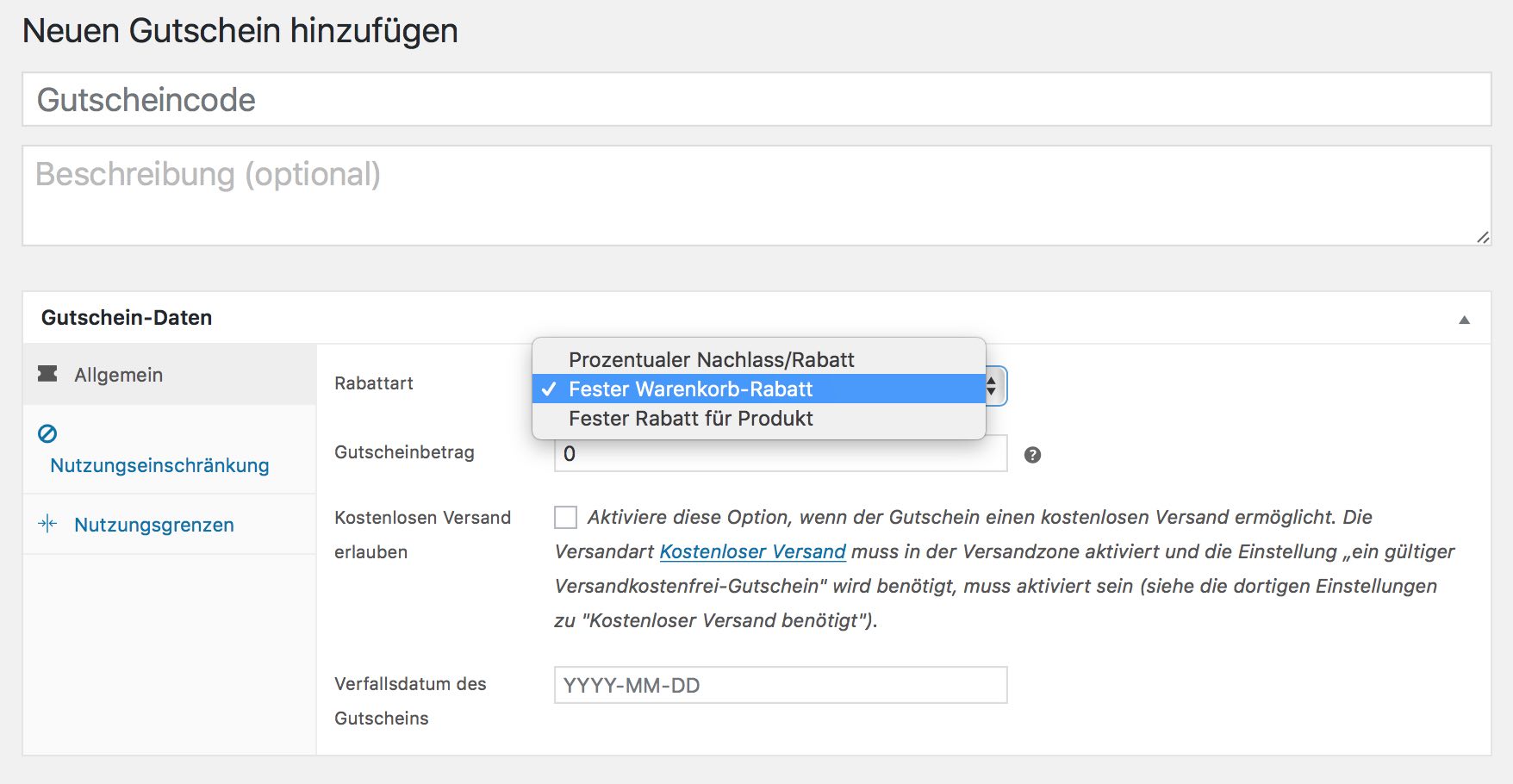Click the Rabattart select arrows
The width and height of the screenshot is (1513, 784).
[x=993, y=386]
